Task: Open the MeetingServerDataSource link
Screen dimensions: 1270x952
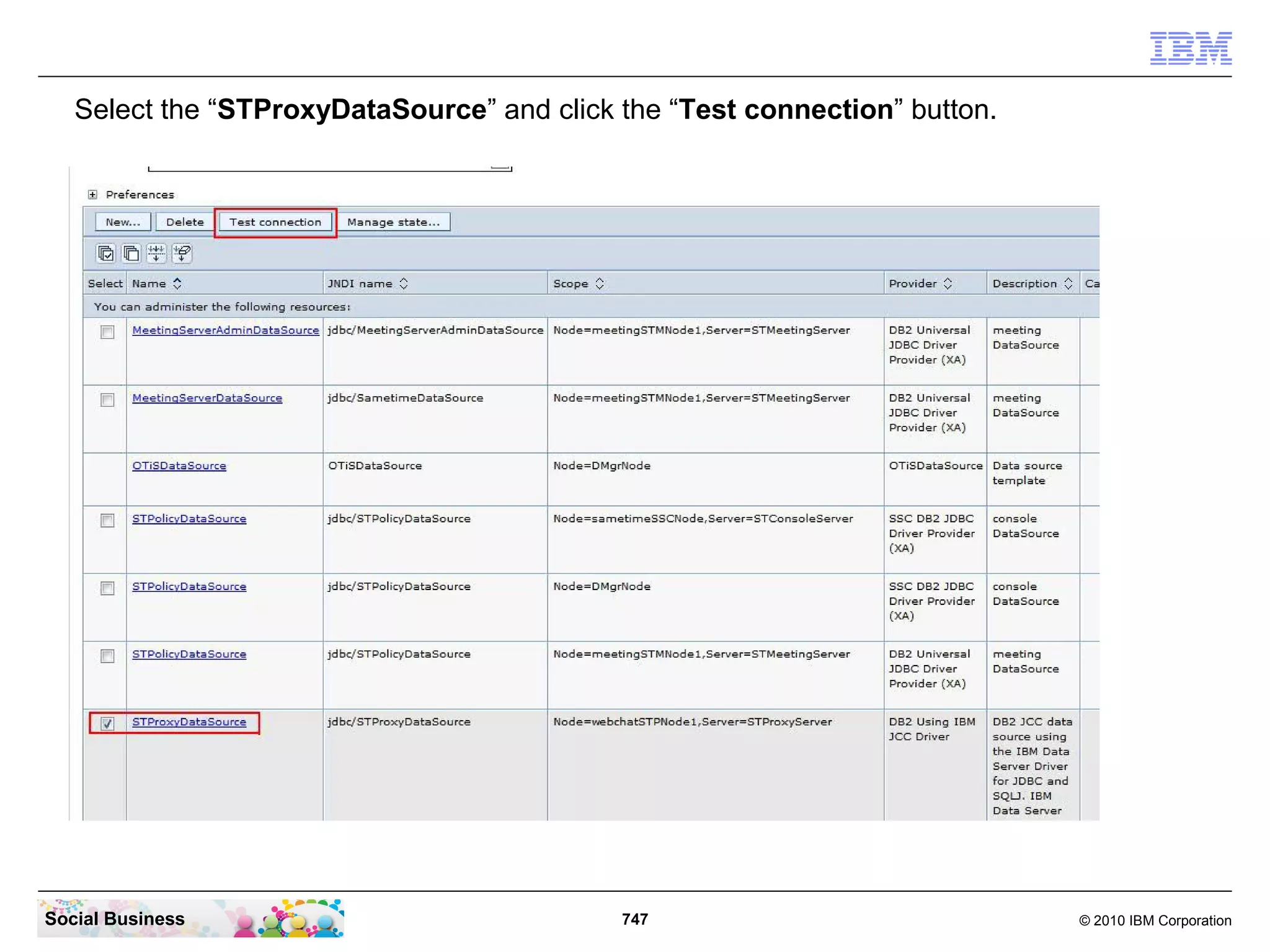Action: (207, 398)
